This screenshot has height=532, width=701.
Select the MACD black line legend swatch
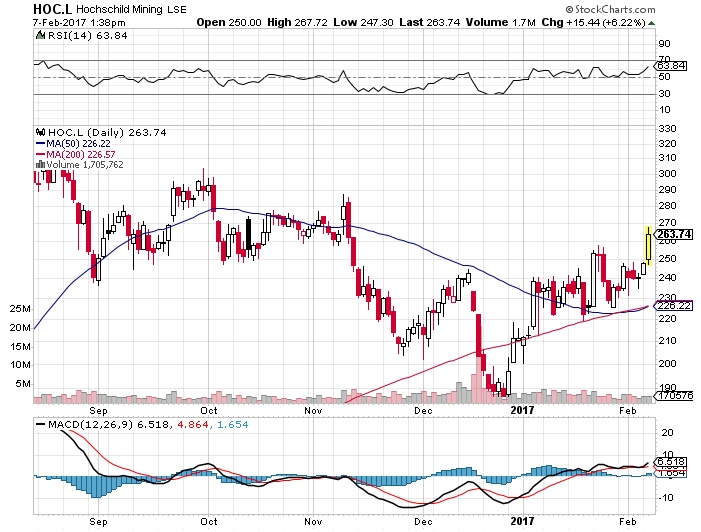(x=40, y=425)
